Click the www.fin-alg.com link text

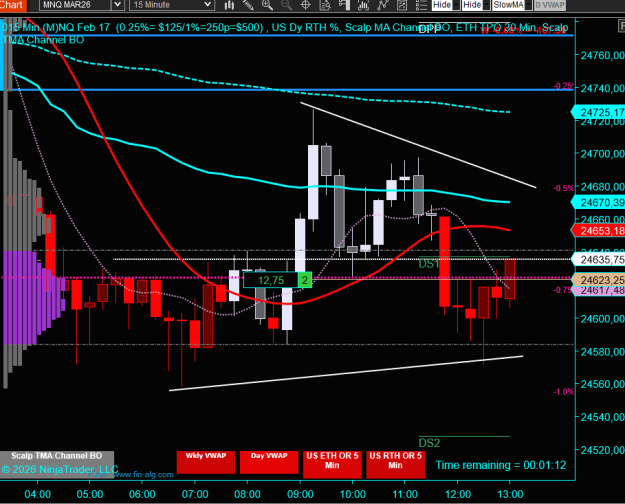click(143, 474)
